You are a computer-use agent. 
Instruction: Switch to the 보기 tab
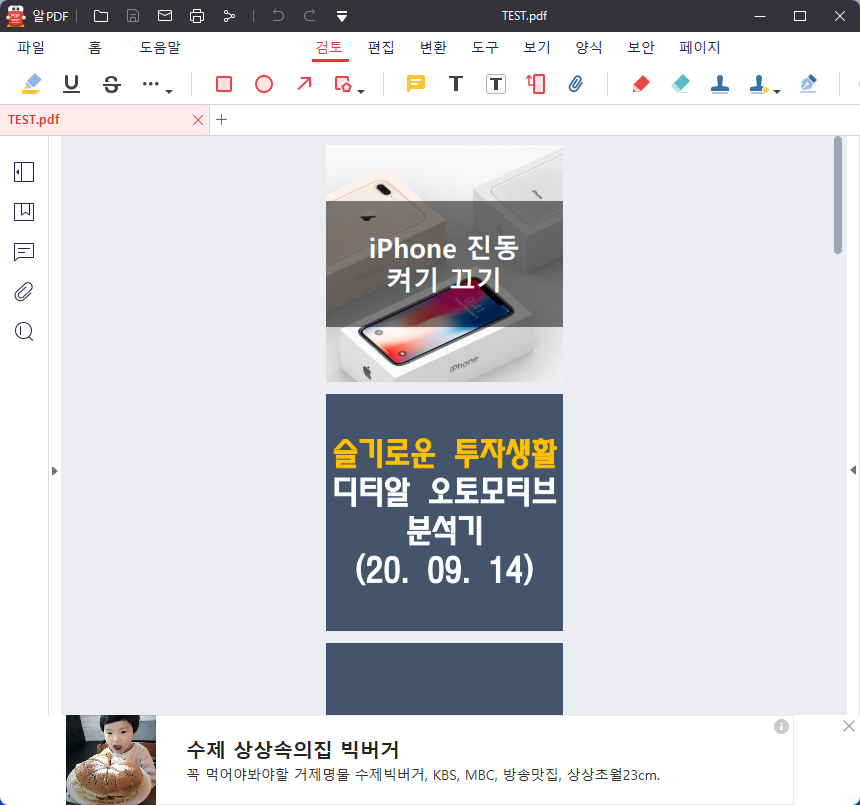click(537, 47)
